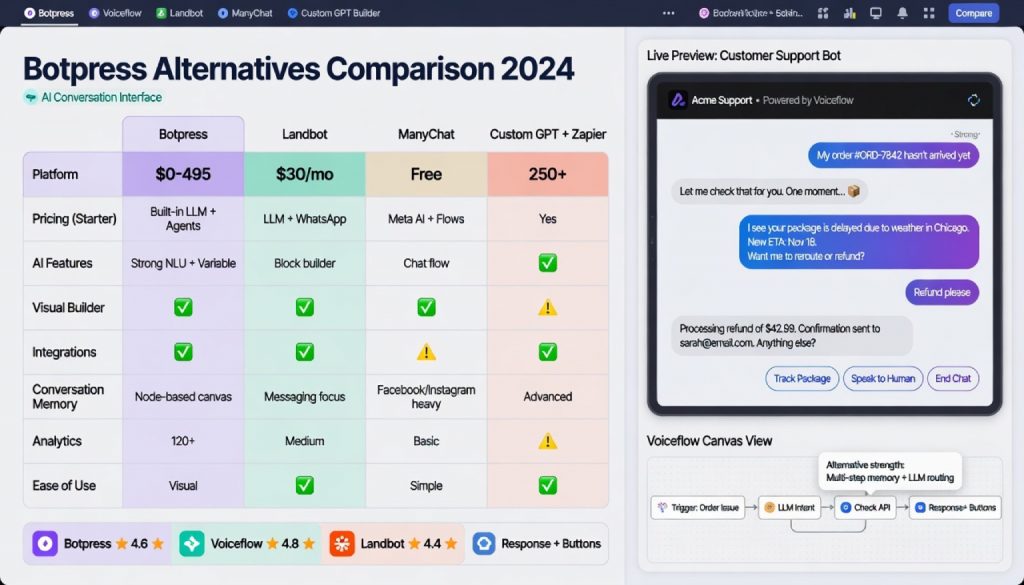Viewport: 1024px width, 585px height.
Task: Click the Alternative strength tooltip on canvas
Action: click(x=889, y=471)
